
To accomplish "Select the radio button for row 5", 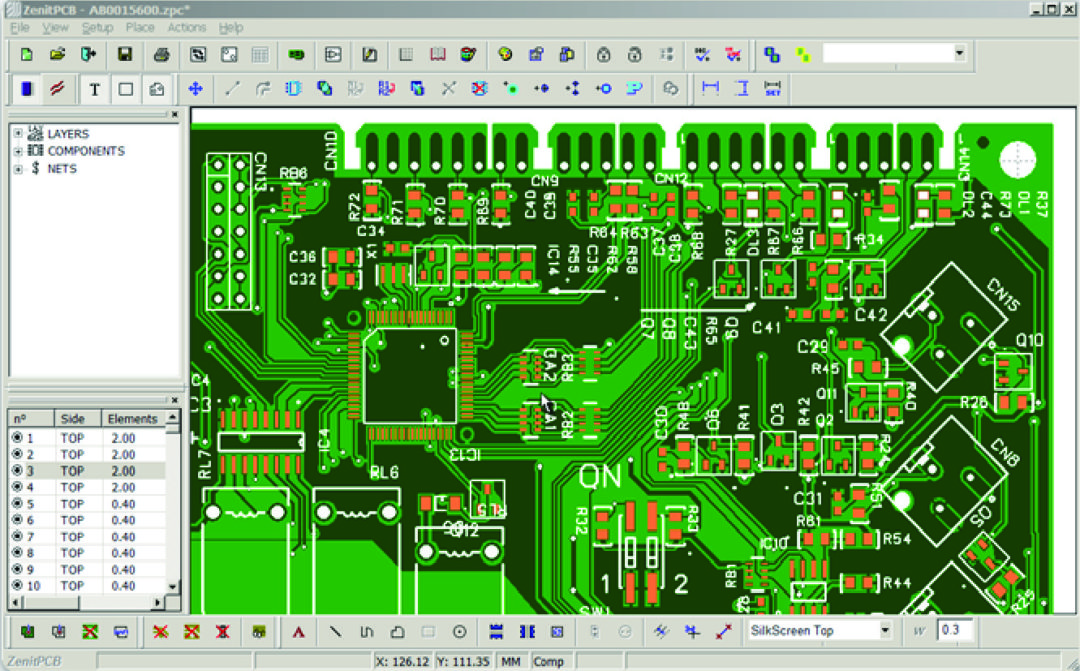I will [17, 504].
